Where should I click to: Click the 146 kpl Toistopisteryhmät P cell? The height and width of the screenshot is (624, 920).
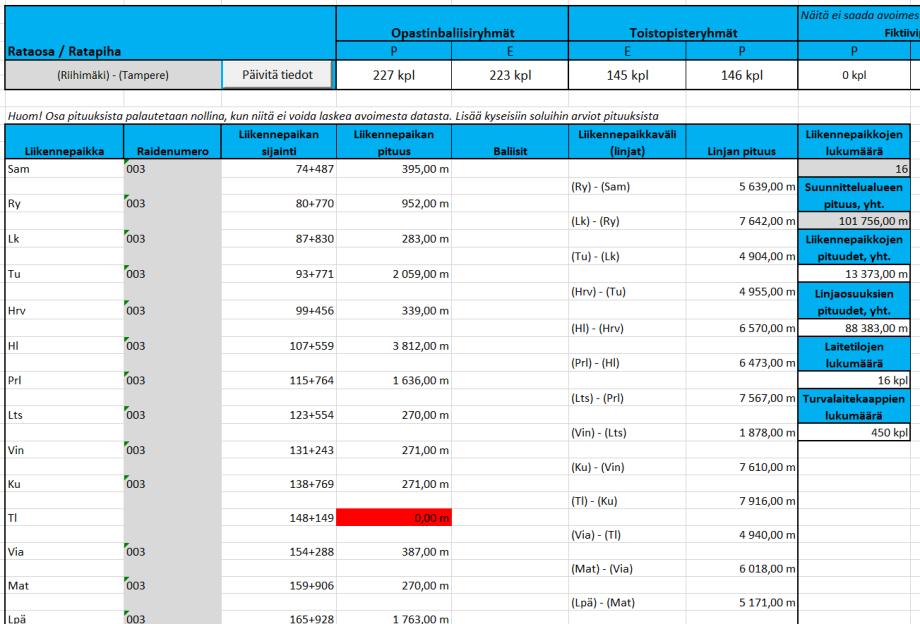pyautogui.click(x=742, y=75)
